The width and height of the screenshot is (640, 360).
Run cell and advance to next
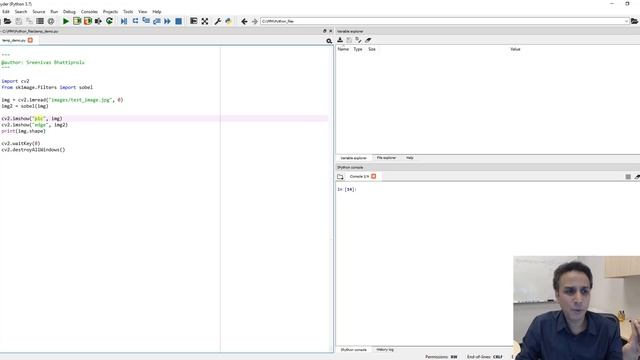[x=88, y=21]
